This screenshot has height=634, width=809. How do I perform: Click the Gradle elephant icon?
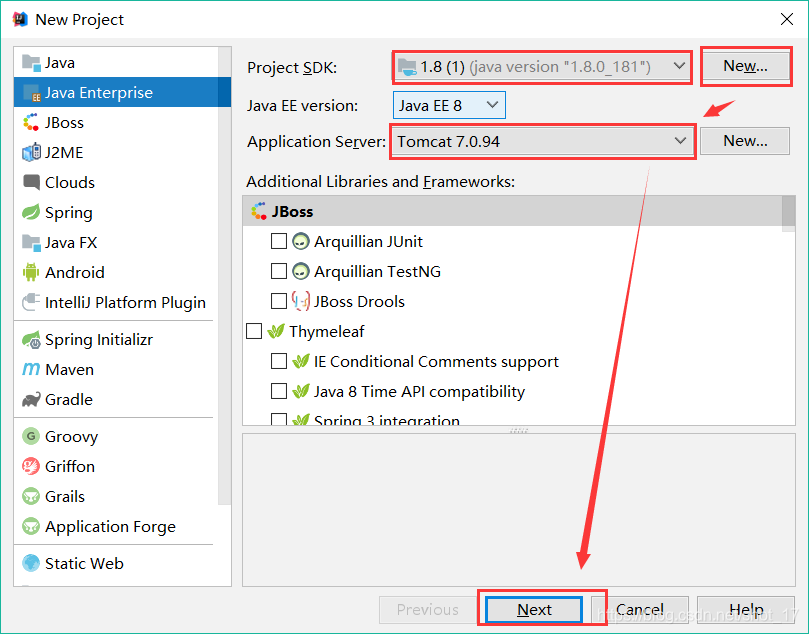[31, 399]
